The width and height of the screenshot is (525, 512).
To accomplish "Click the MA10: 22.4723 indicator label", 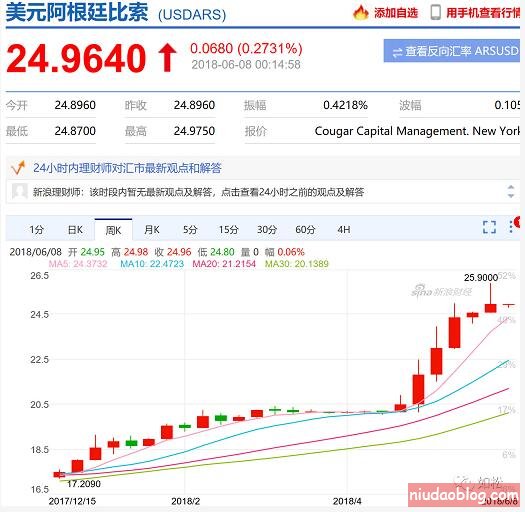I will [x=152, y=264].
